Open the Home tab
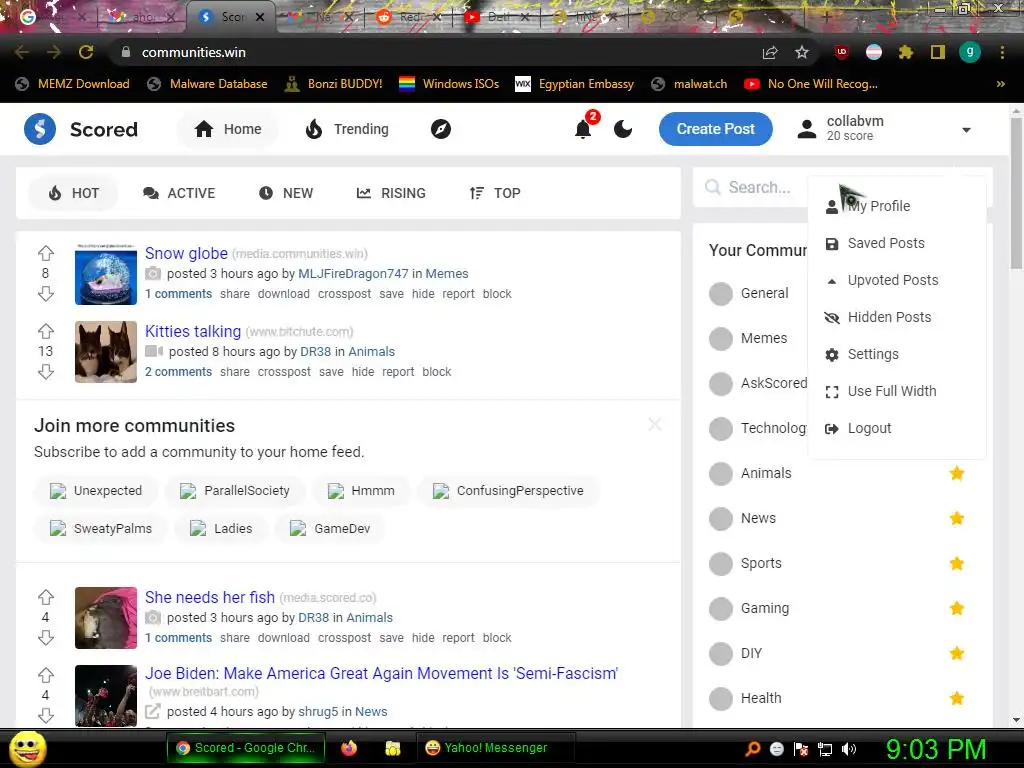Image resolution: width=1024 pixels, height=768 pixels. tap(228, 129)
